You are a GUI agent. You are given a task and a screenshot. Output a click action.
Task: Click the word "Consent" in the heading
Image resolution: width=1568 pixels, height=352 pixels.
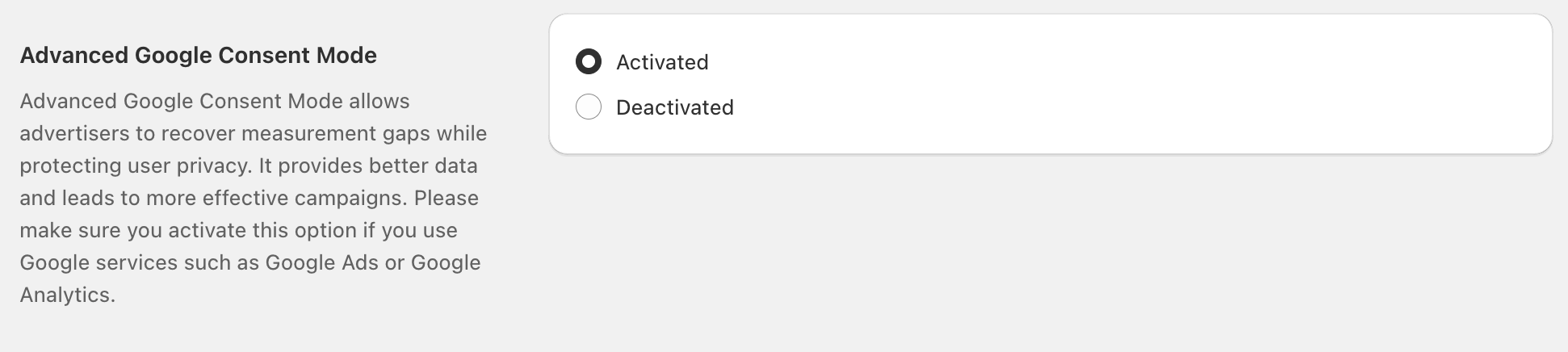click(264, 56)
